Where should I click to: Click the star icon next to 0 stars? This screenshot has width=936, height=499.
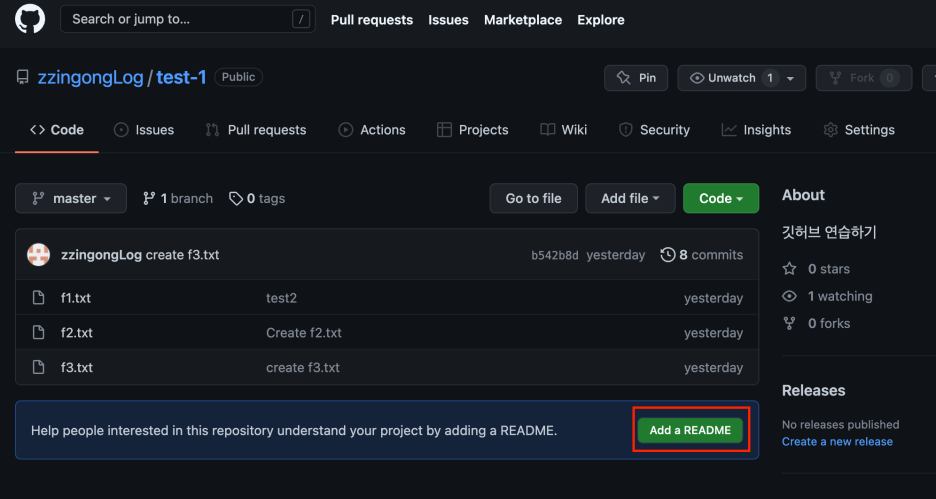[789, 269]
